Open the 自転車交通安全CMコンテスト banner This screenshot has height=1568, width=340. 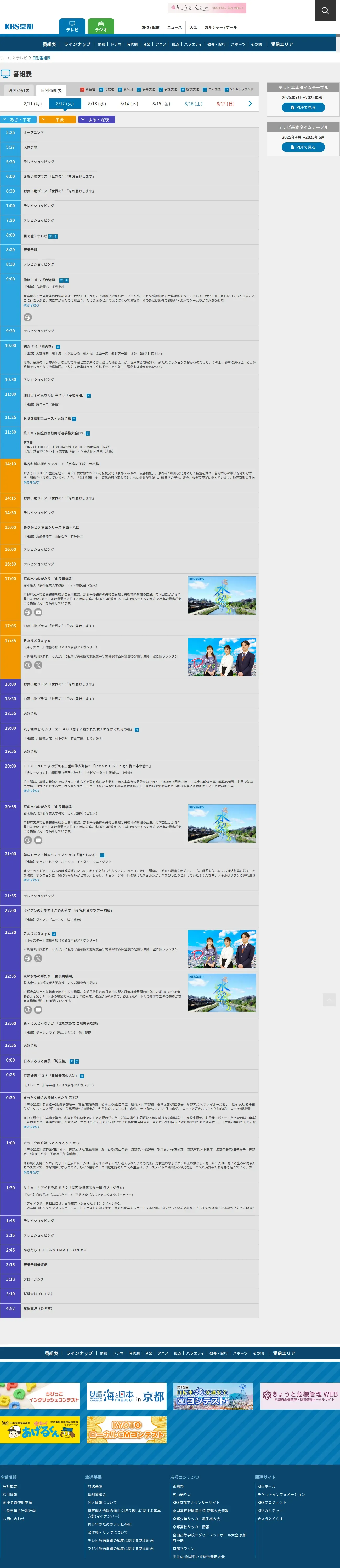pos(213,1396)
